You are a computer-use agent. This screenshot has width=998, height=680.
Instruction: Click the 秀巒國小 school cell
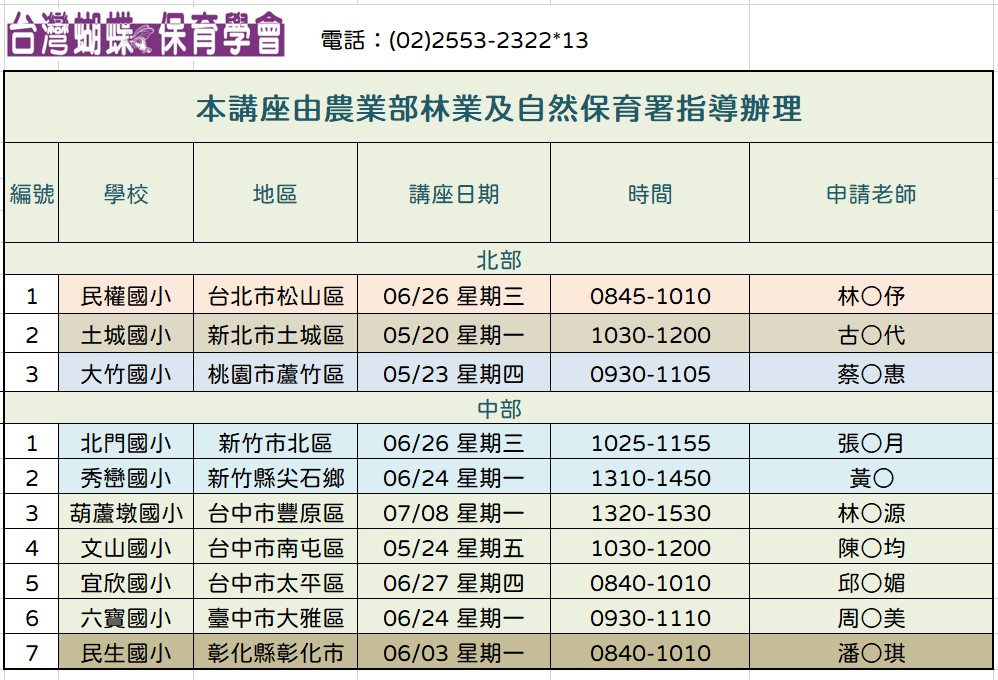coord(126,478)
